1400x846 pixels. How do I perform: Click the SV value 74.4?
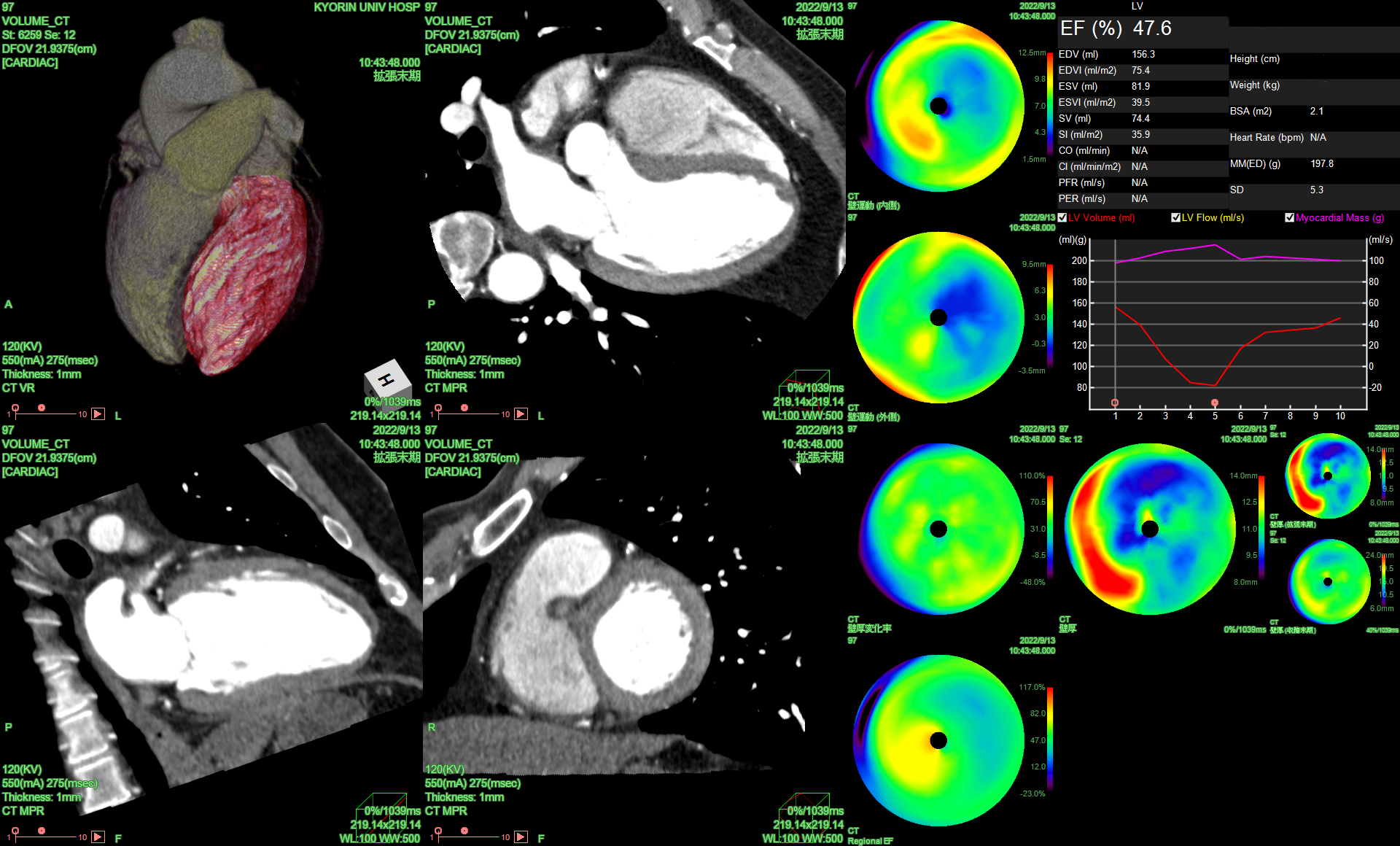[x=1141, y=119]
